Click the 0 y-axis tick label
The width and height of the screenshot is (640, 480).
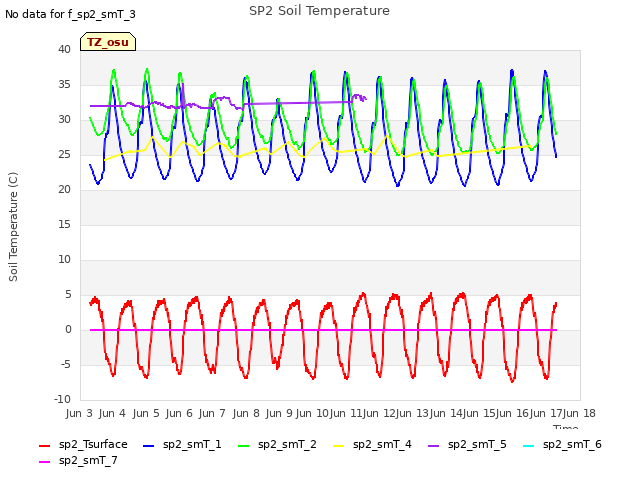(x=68, y=329)
